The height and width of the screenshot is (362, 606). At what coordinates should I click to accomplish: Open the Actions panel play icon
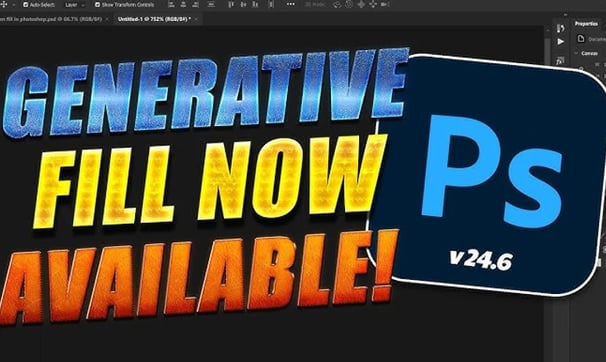tap(560, 42)
